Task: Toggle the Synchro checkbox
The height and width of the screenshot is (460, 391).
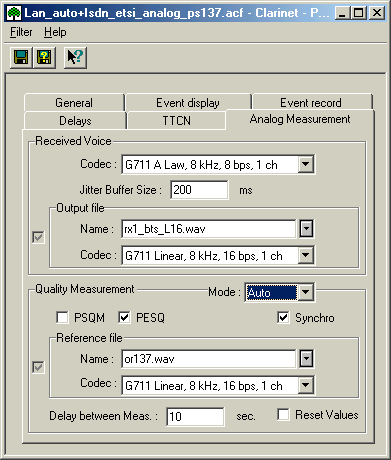Action: tap(283, 318)
